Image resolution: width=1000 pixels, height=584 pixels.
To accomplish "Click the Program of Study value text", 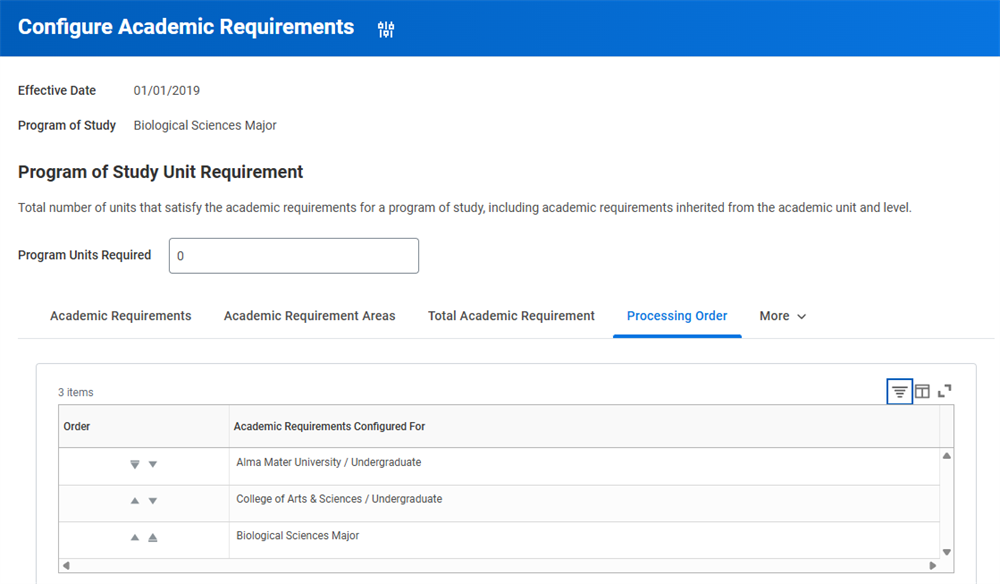I will pyautogui.click(x=205, y=126).
